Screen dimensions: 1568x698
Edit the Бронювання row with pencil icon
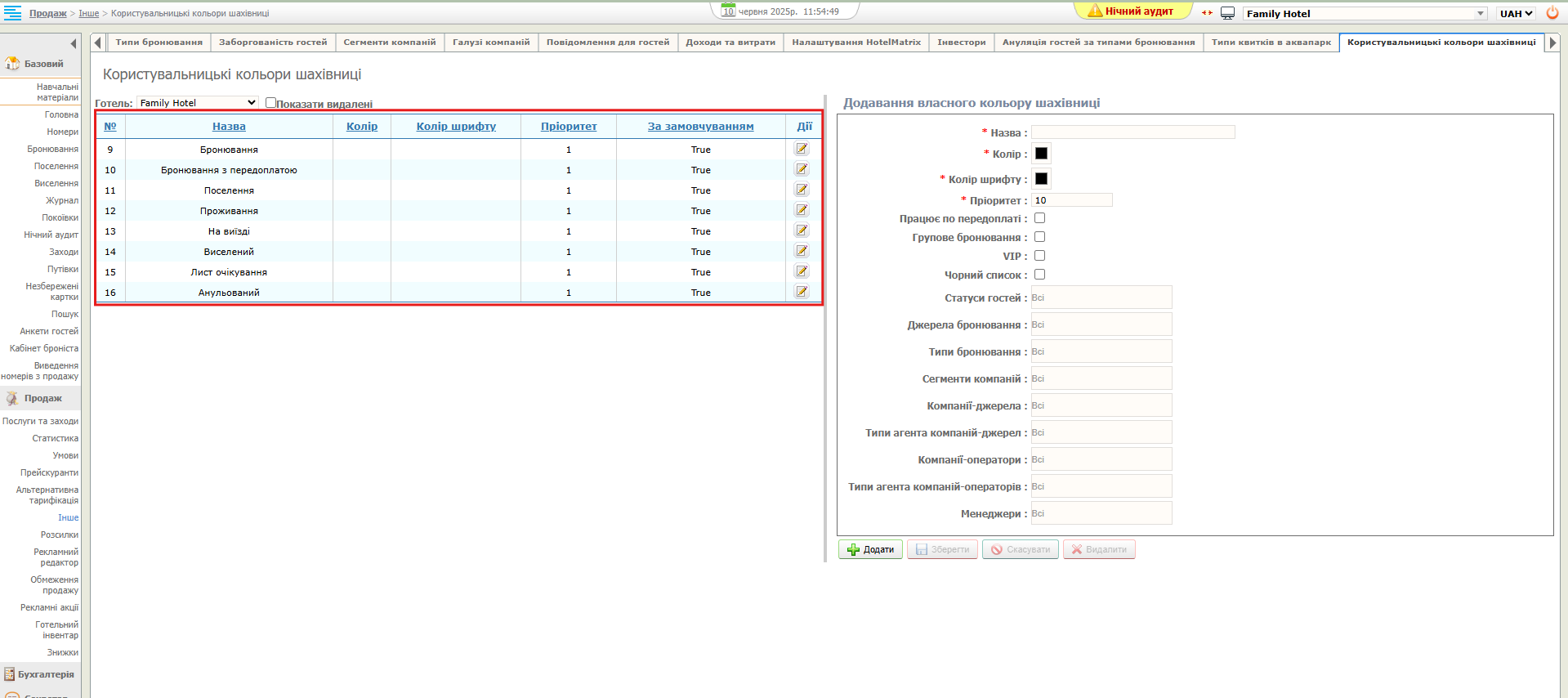click(x=802, y=149)
